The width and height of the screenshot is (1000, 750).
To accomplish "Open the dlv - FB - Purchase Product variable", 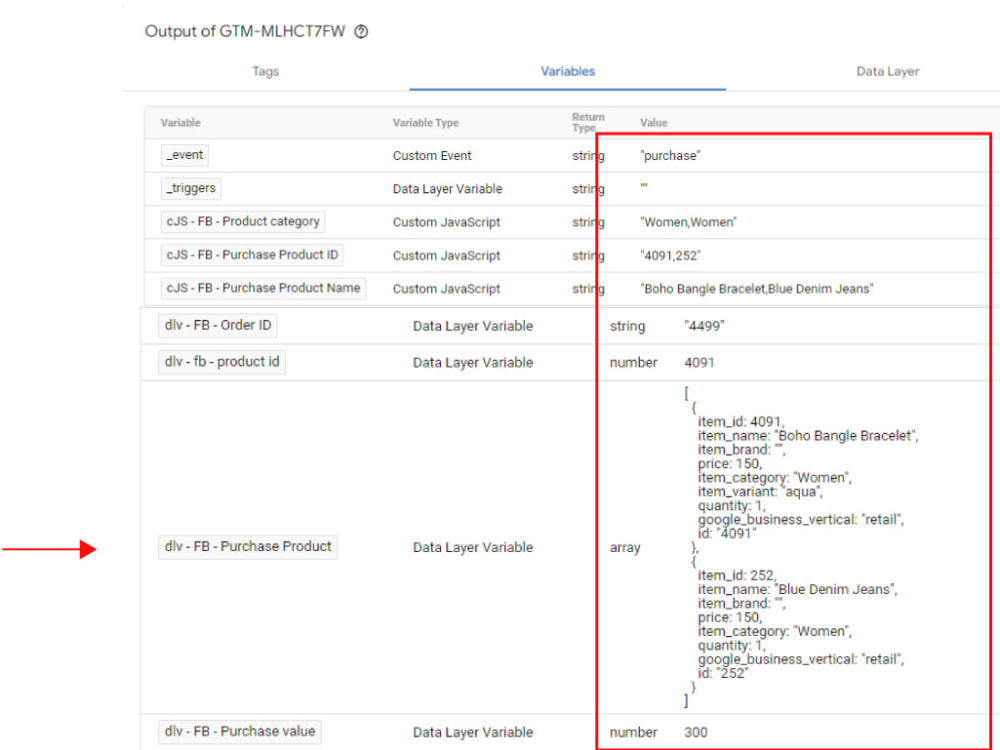I will pyautogui.click(x=247, y=547).
